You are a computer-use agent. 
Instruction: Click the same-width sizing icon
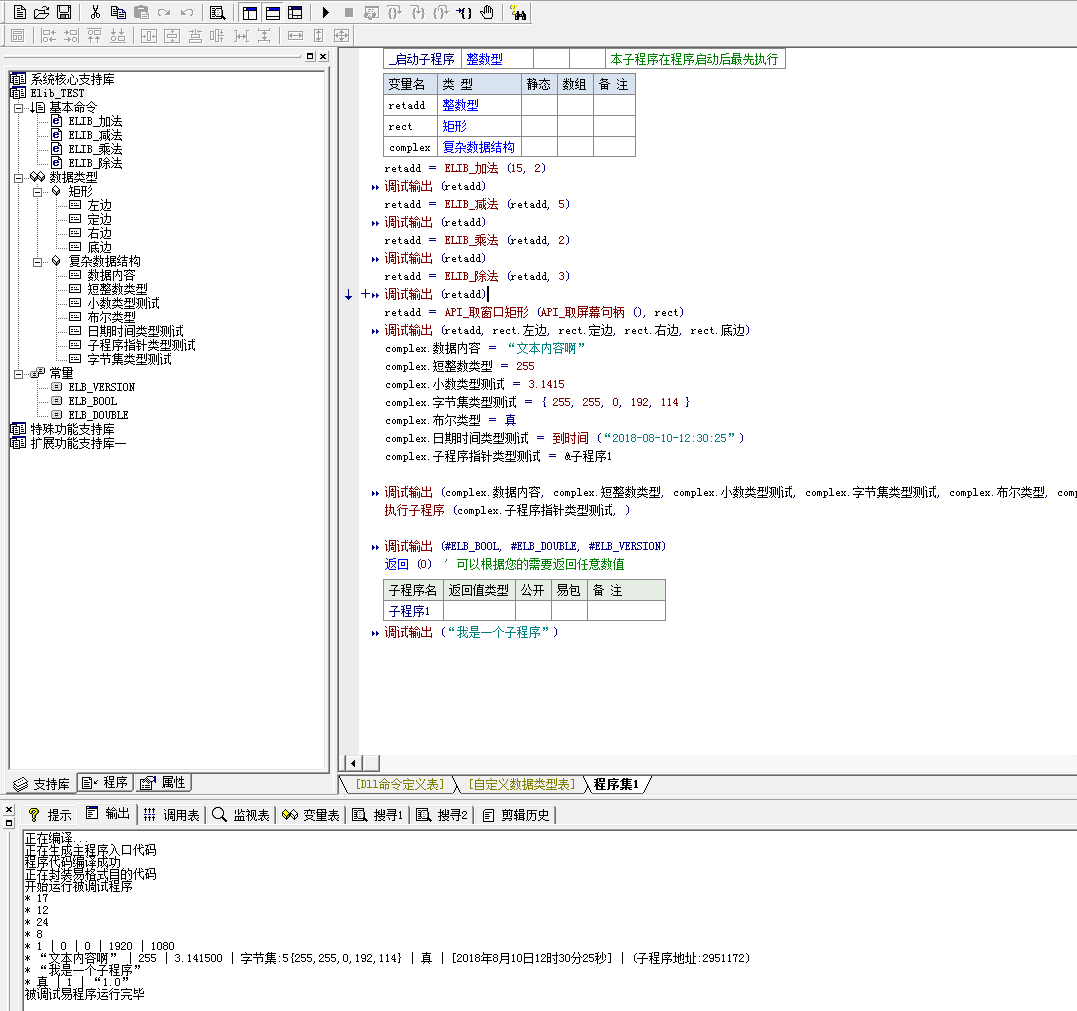[295, 36]
